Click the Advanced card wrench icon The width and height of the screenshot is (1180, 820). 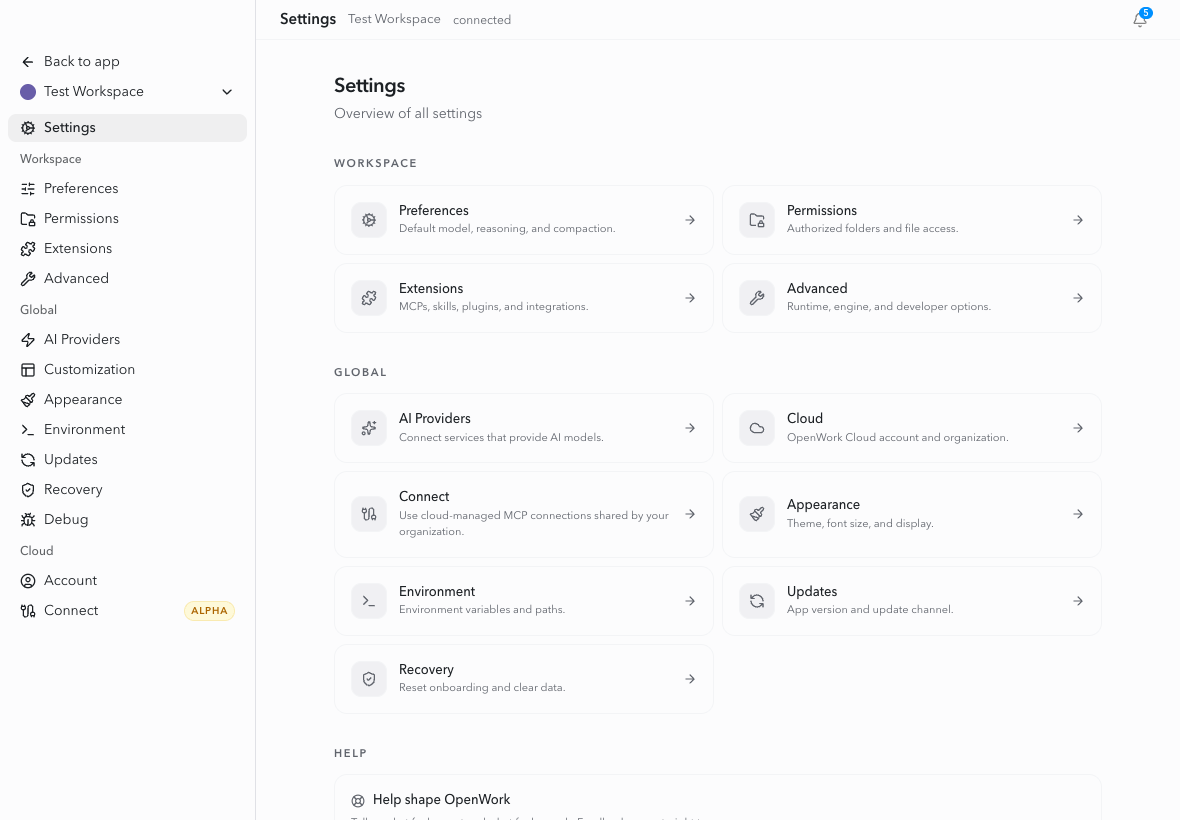(757, 299)
